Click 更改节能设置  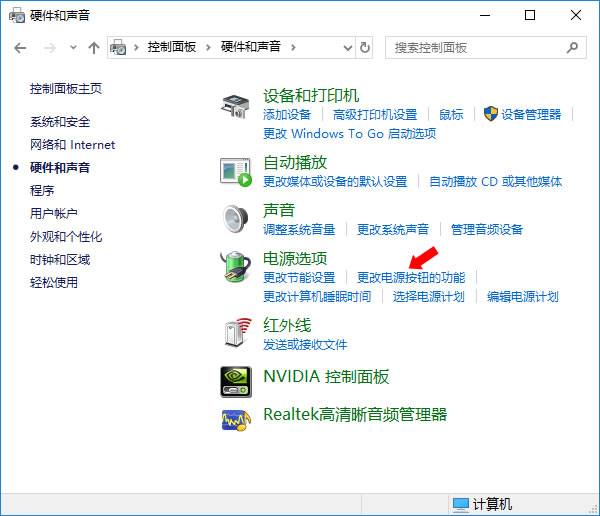pos(299,278)
